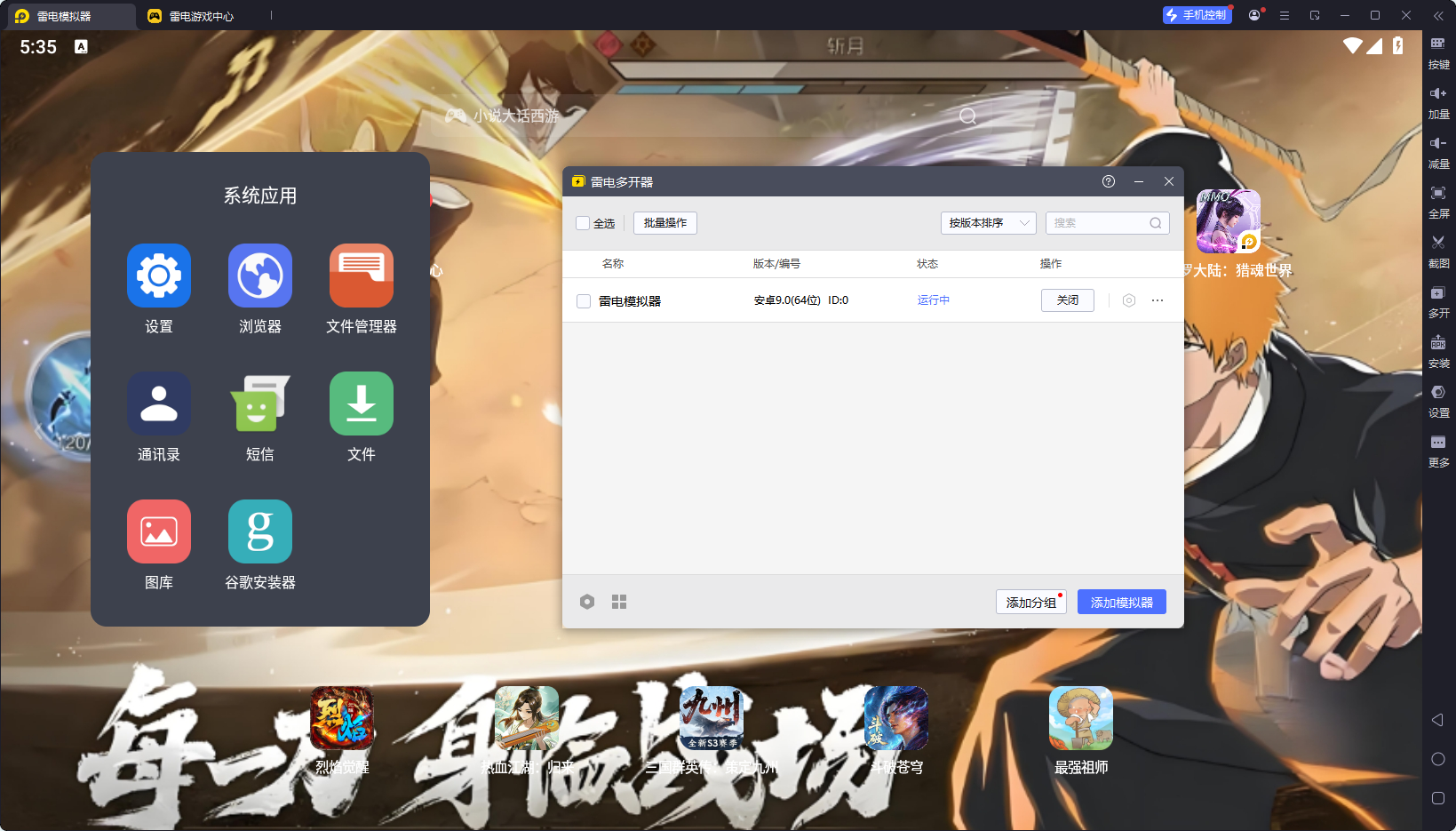Image resolution: width=1456 pixels, height=831 pixels.
Task: Open settings gear for 雷电模拟器 row
Action: click(x=1129, y=300)
